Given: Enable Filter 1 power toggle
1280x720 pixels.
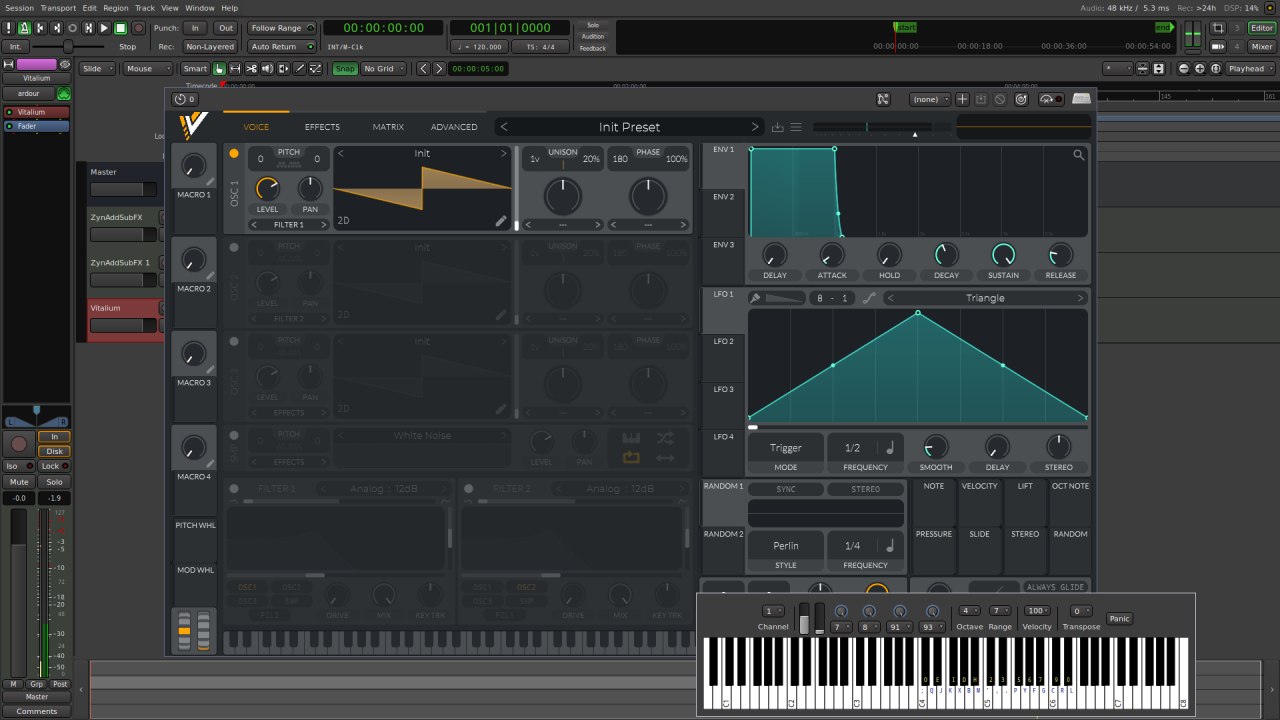Looking at the screenshot, I should (234, 489).
